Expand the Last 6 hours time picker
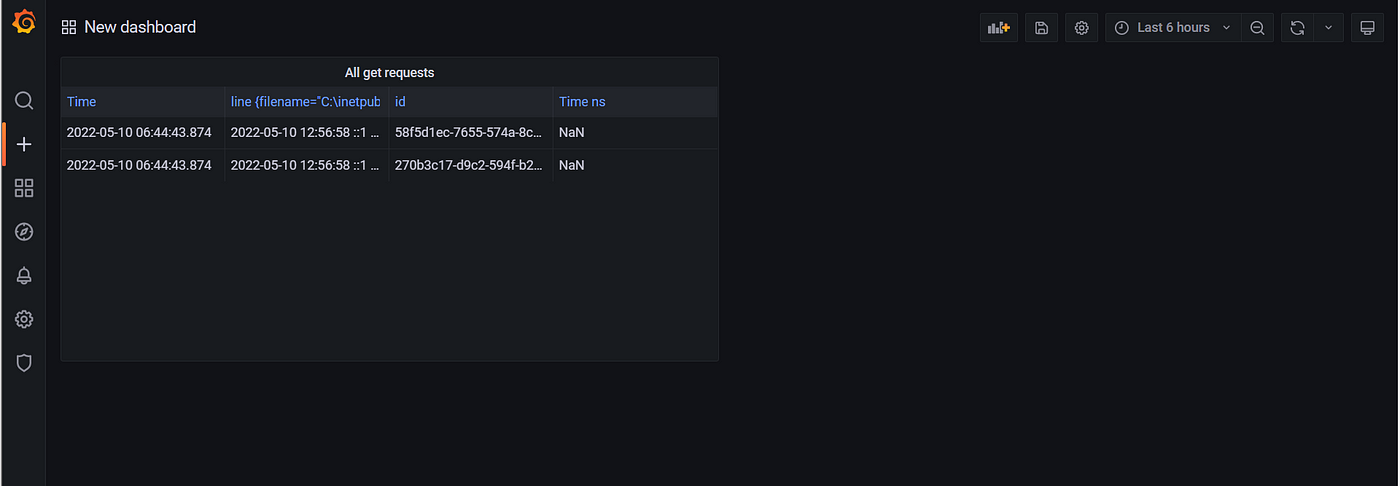Viewport: 1400px width, 486px height. point(1174,28)
